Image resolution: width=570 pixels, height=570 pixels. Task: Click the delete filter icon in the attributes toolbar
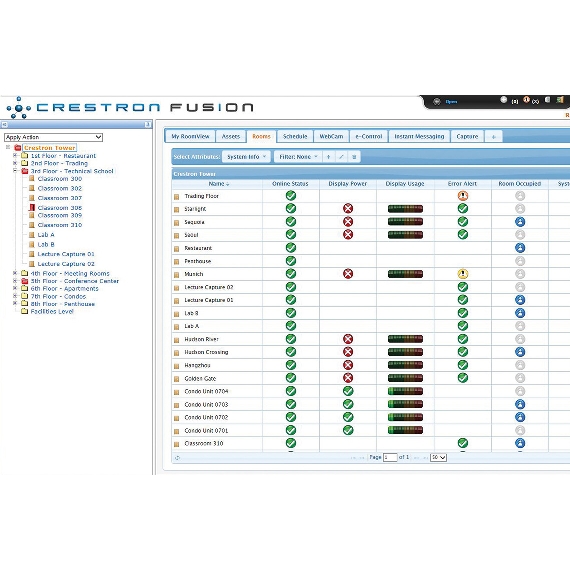click(354, 157)
